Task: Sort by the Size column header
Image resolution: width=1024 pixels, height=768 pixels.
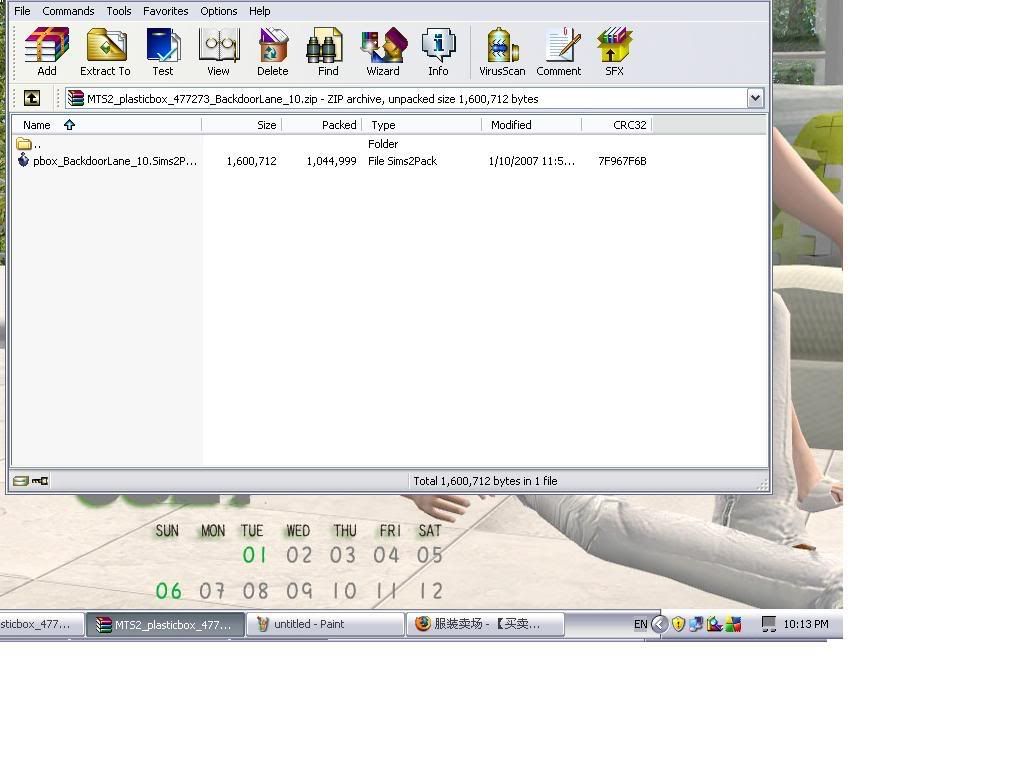Action: (242, 125)
